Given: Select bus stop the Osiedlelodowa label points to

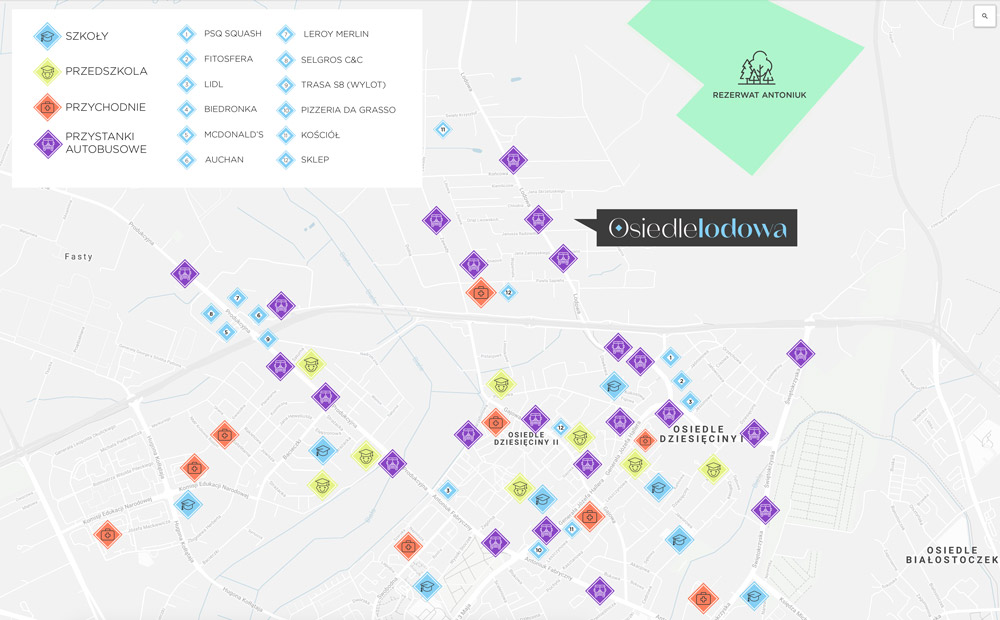Looking at the screenshot, I should click(538, 219).
